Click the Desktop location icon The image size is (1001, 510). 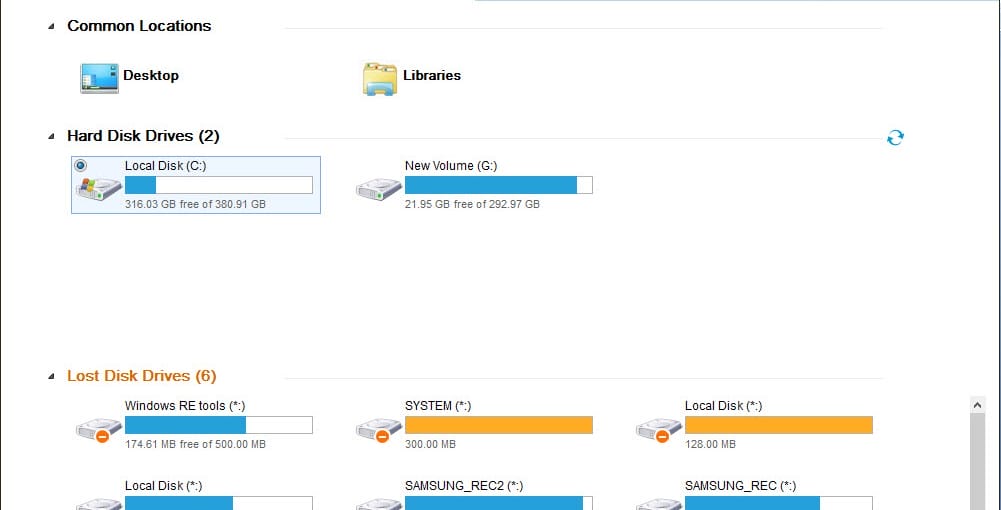click(x=99, y=77)
